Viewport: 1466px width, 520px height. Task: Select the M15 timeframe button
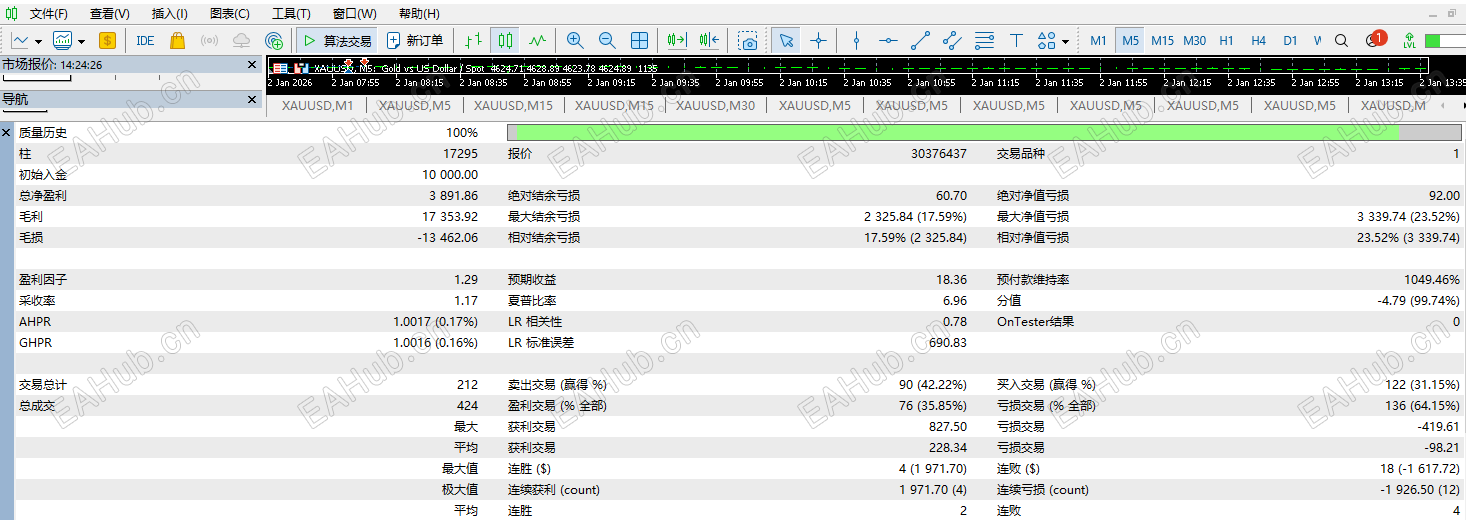1162,41
